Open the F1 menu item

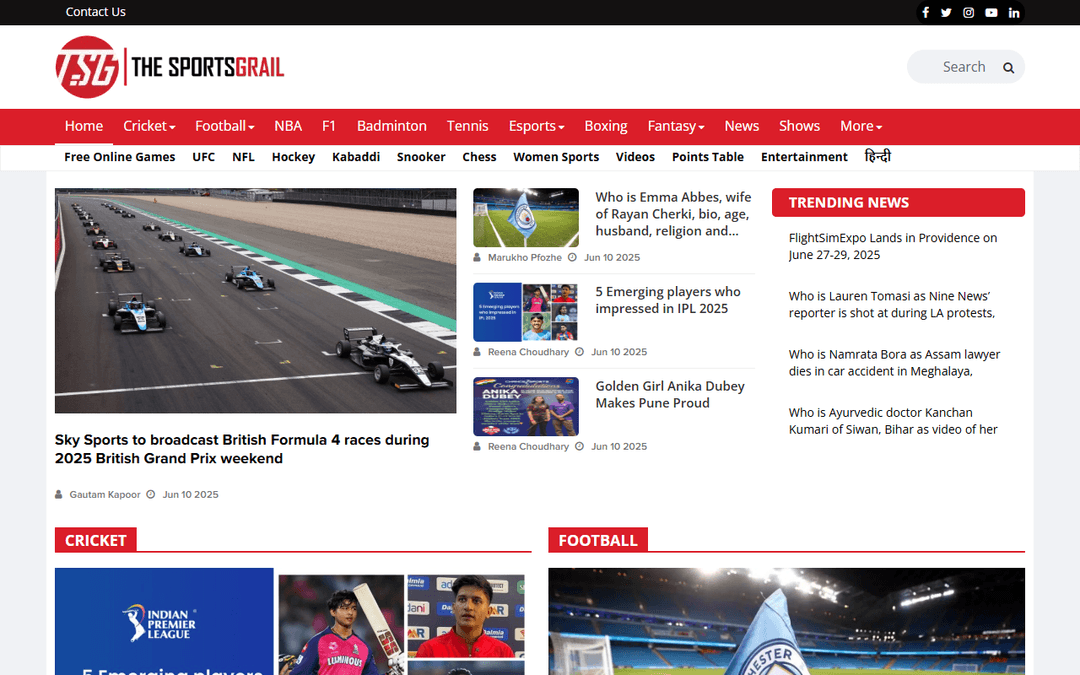click(329, 126)
